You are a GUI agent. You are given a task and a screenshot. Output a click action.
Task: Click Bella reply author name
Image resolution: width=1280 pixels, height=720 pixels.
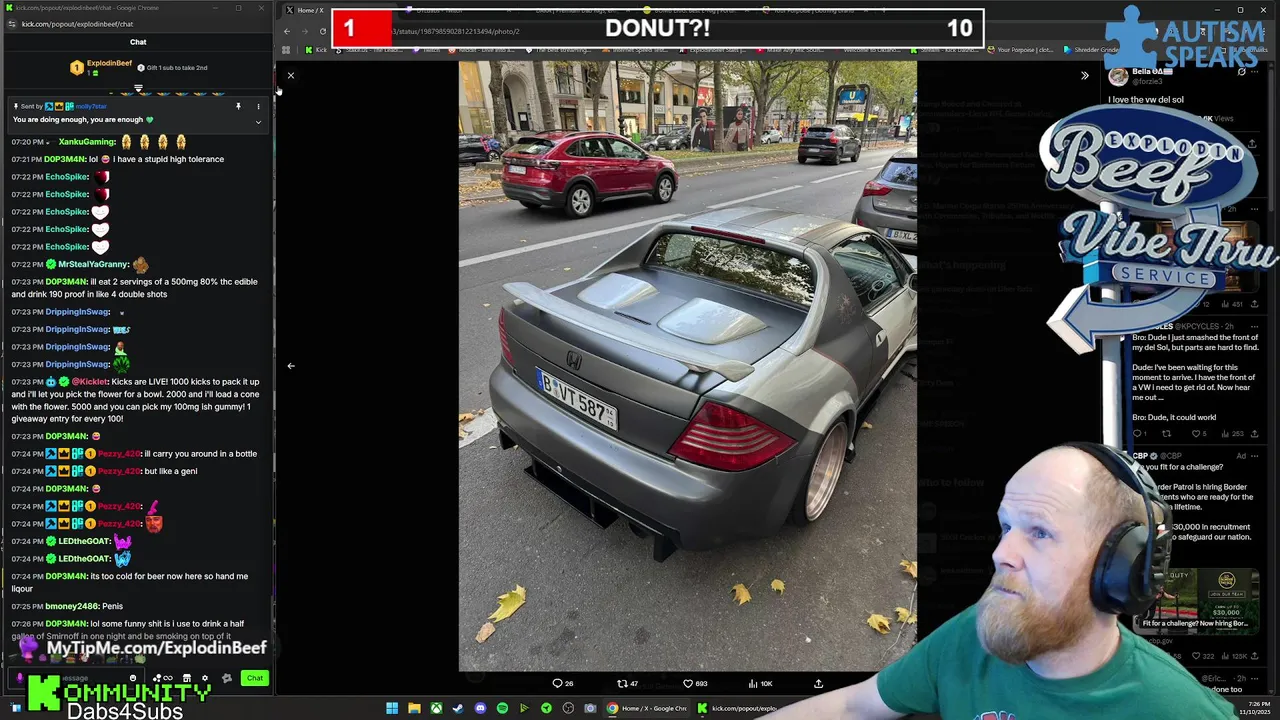(x=1148, y=72)
